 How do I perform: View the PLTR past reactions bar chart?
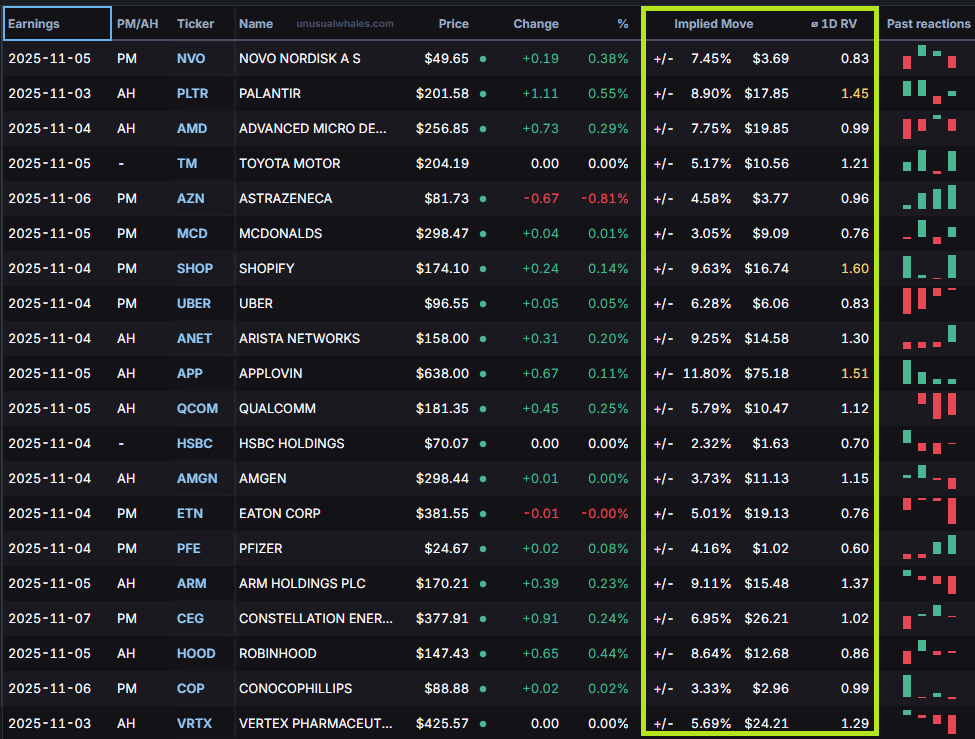point(929,92)
